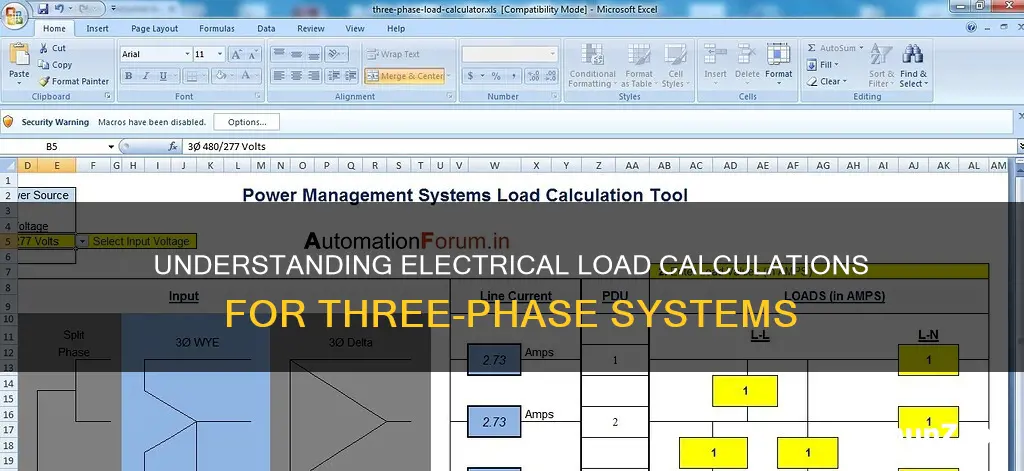The image size is (1024, 471).
Task: Click the fx Insert Function icon
Action: pos(172,146)
